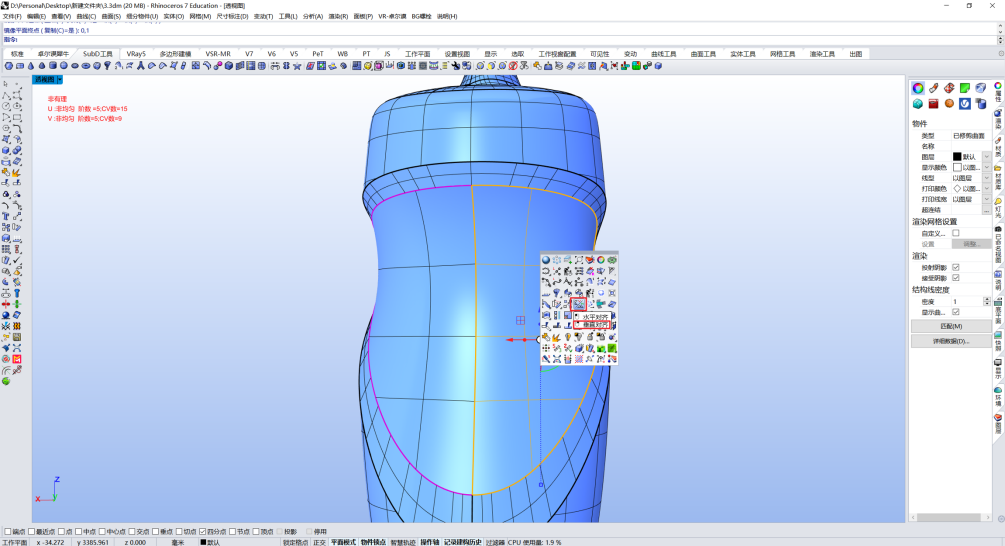Viewport: 1005px width, 546px height.
Task: Click the black layer color swatch
Action: point(957,156)
